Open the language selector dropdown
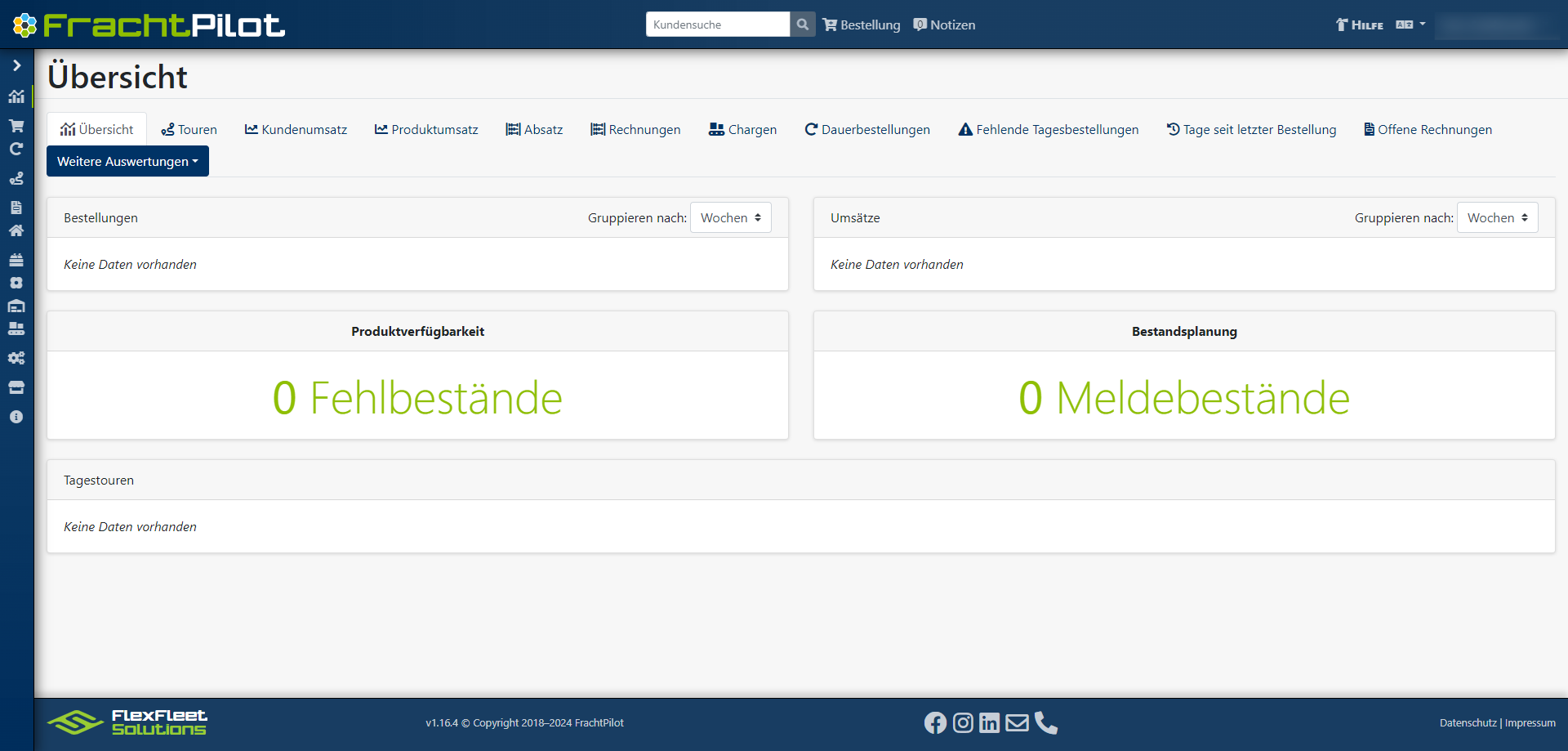Viewport: 1568px width, 751px height. 1410,25
